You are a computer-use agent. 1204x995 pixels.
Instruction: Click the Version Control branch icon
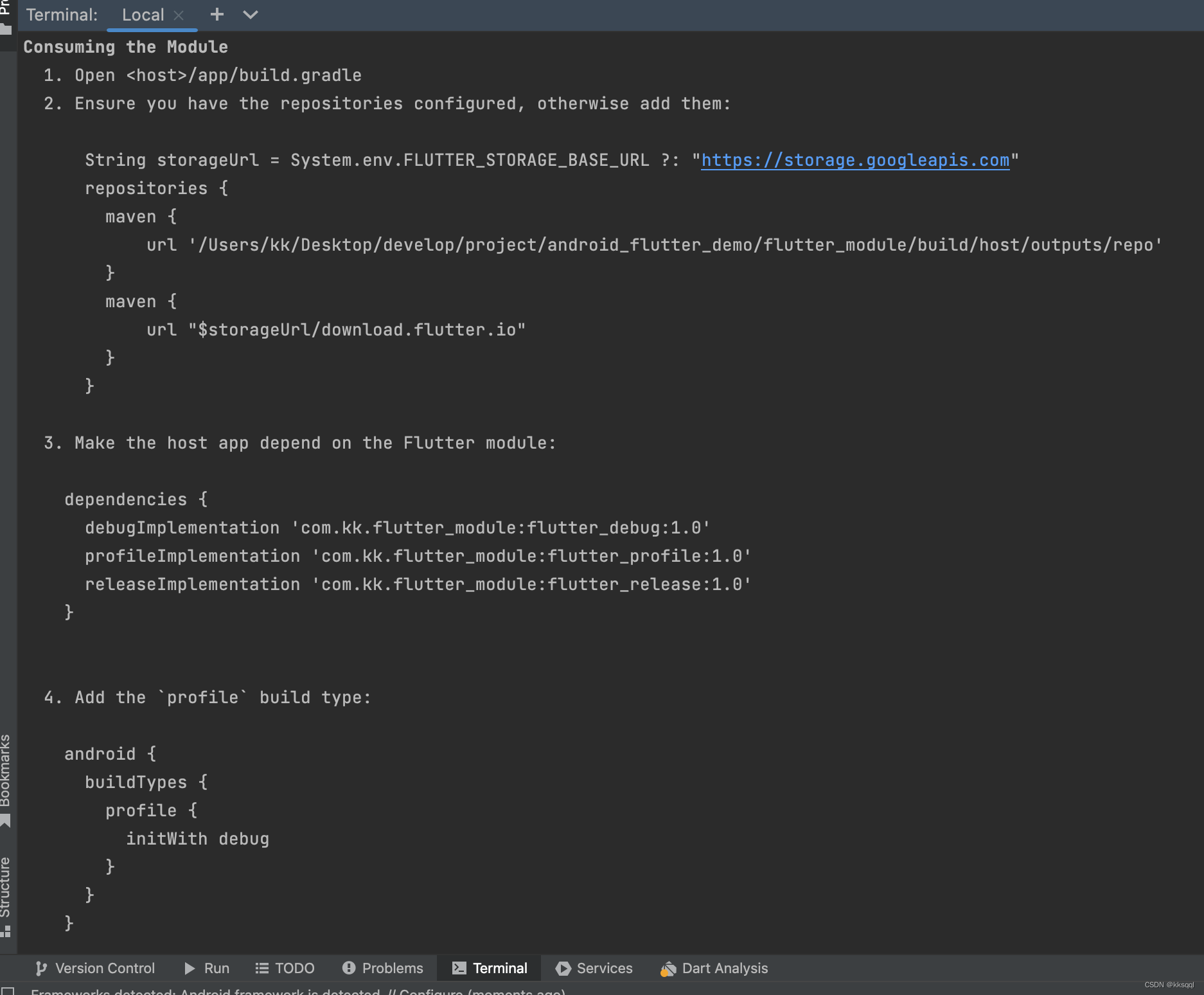(x=41, y=968)
